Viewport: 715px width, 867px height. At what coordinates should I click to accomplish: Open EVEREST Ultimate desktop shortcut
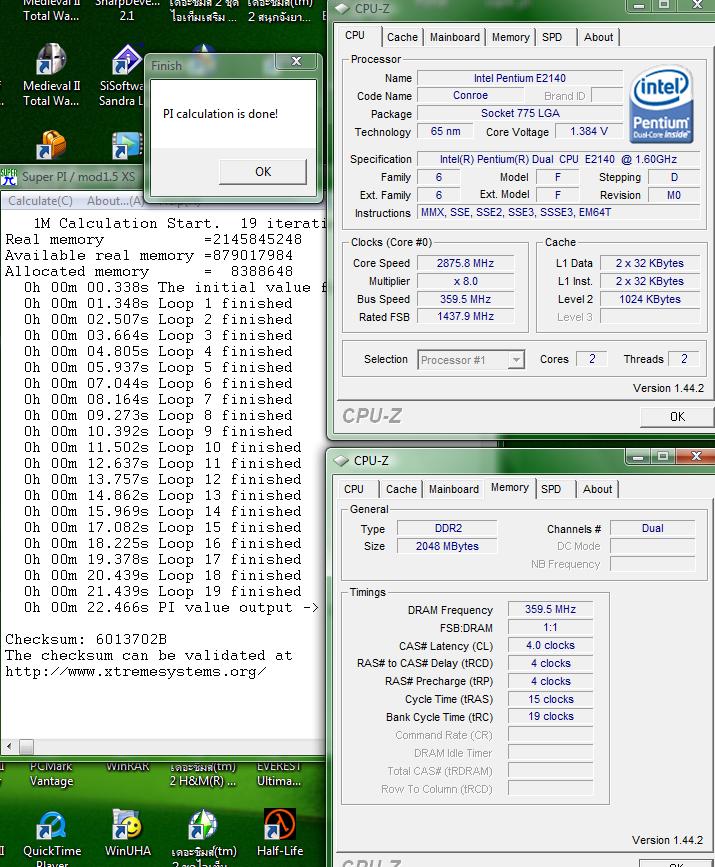pos(279,774)
